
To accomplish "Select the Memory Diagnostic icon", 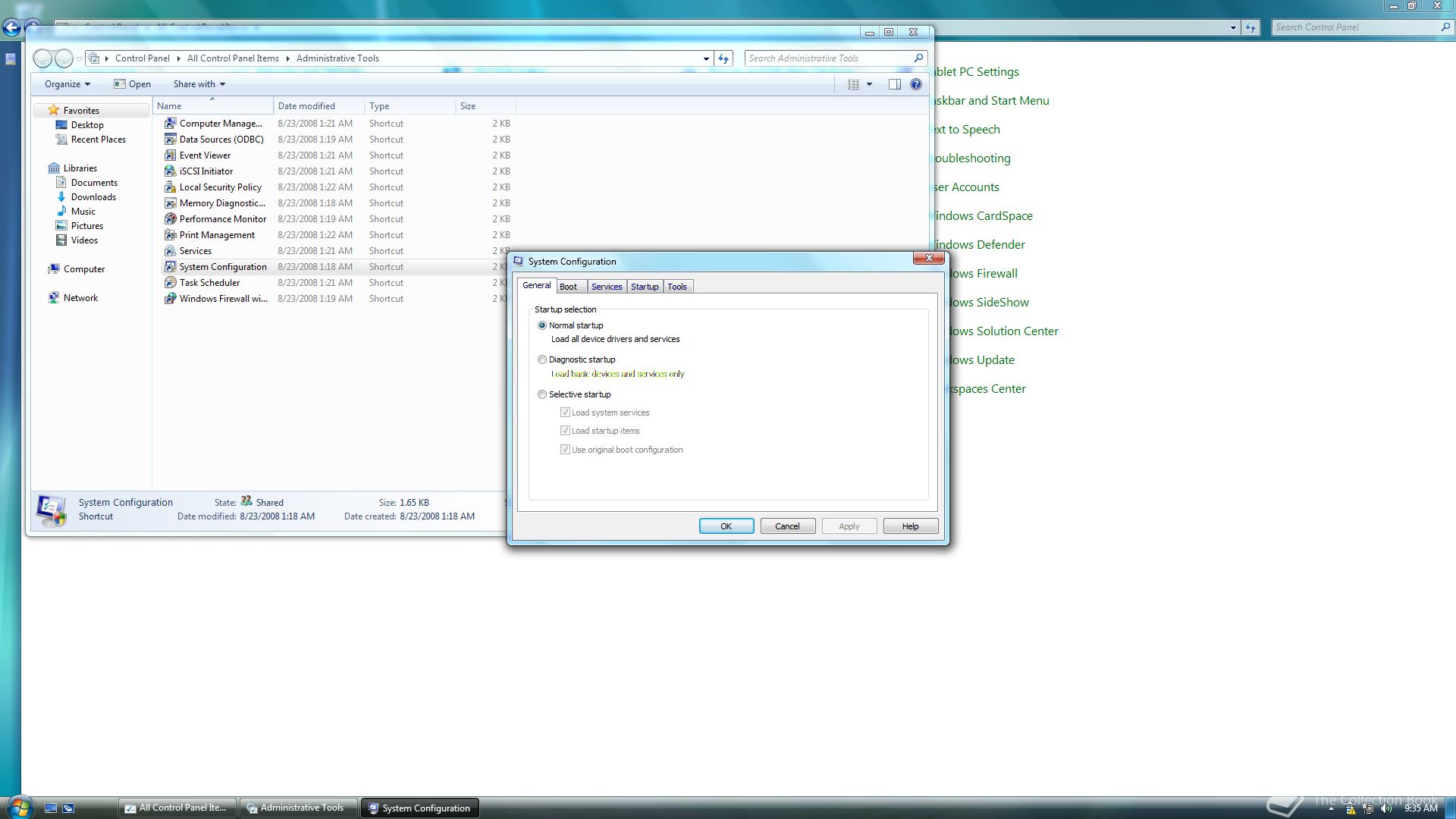I will 171,202.
